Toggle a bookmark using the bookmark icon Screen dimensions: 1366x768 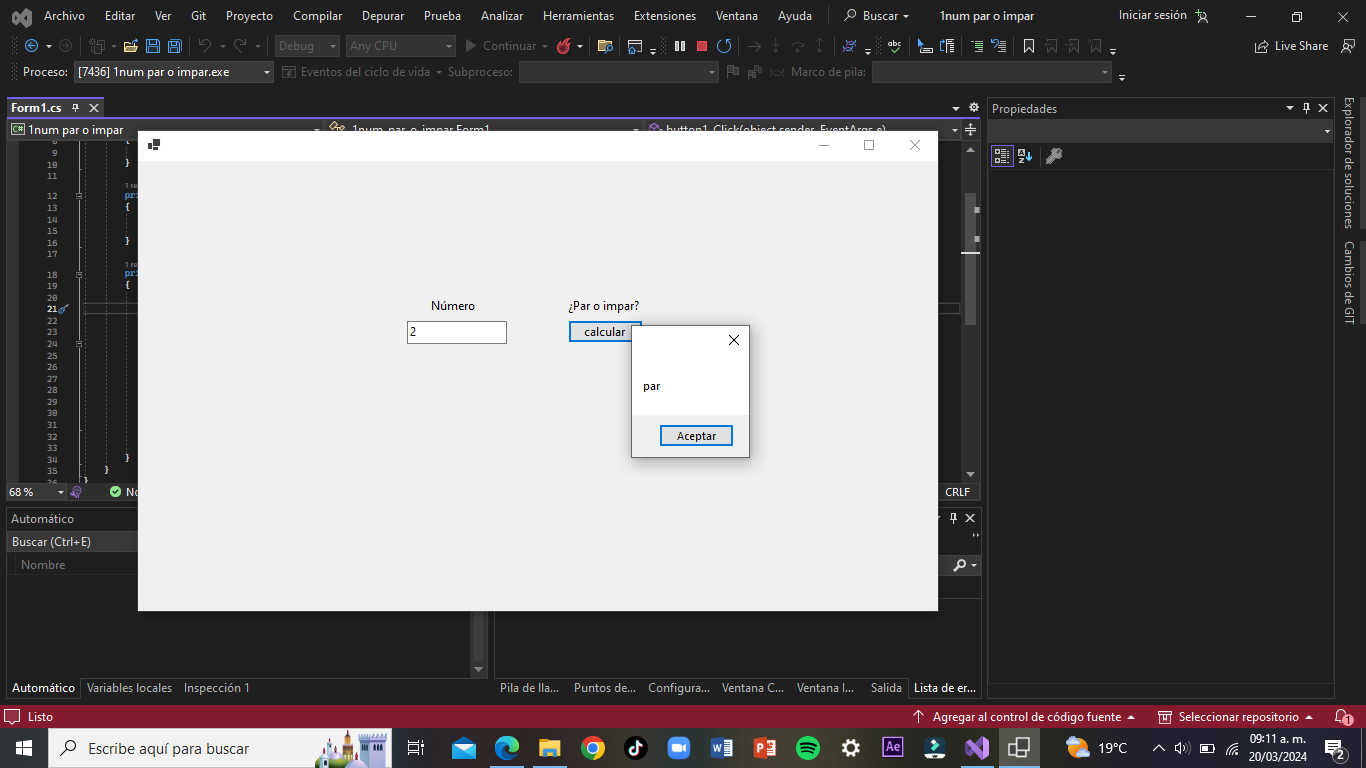[x=1028, y=46]
